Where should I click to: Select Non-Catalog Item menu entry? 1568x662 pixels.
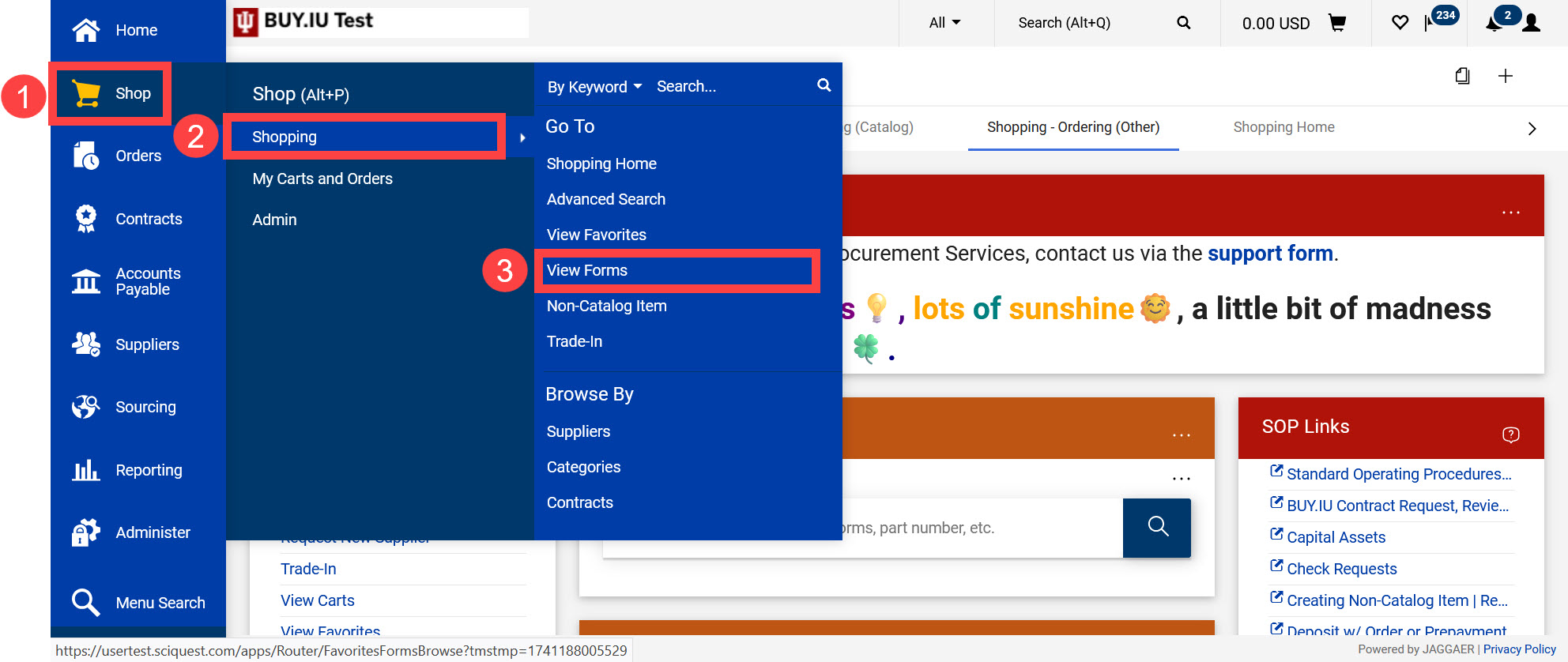click(x=607, y=306)
